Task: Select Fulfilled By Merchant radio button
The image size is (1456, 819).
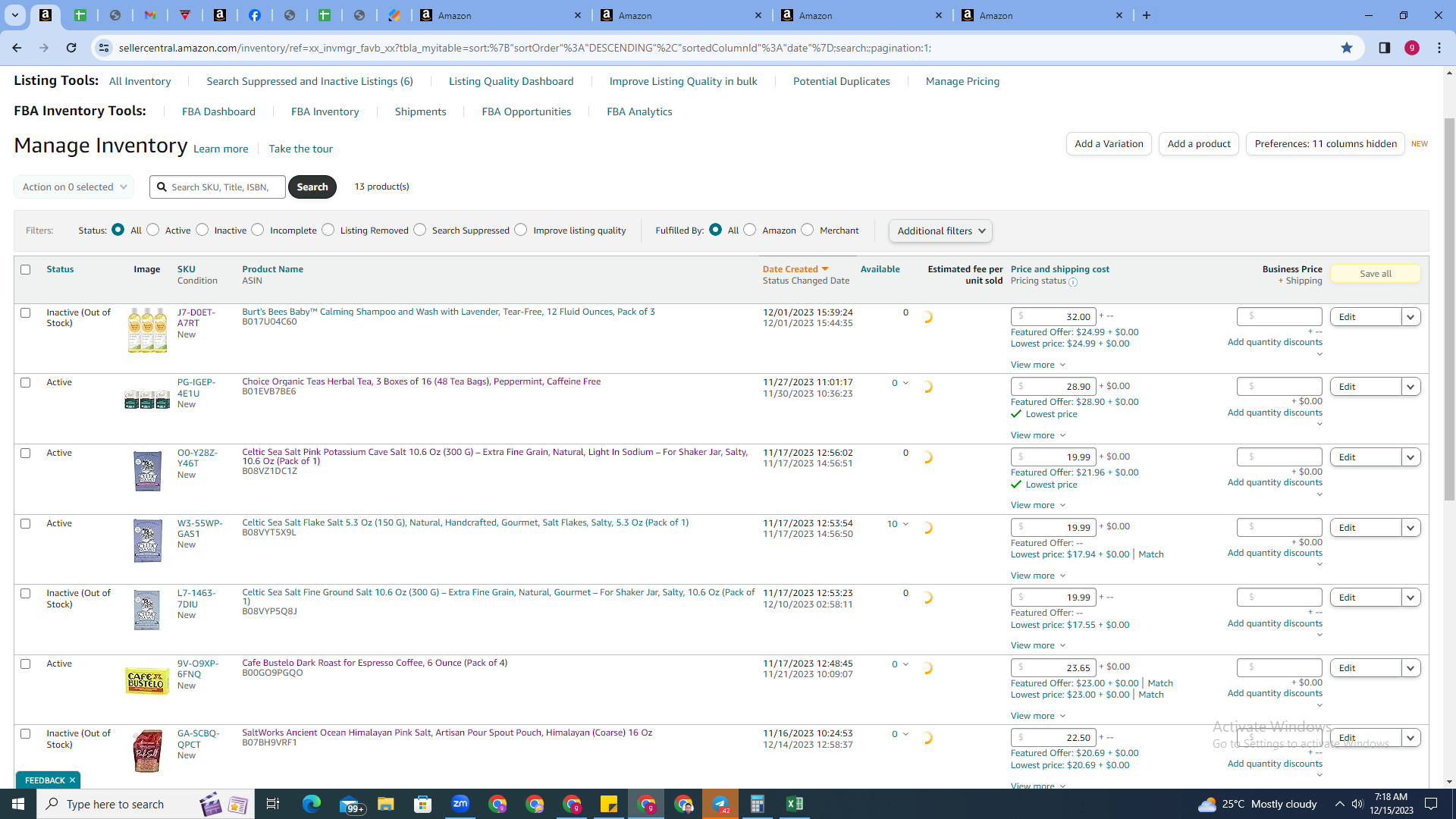Action: coord(808,230)
